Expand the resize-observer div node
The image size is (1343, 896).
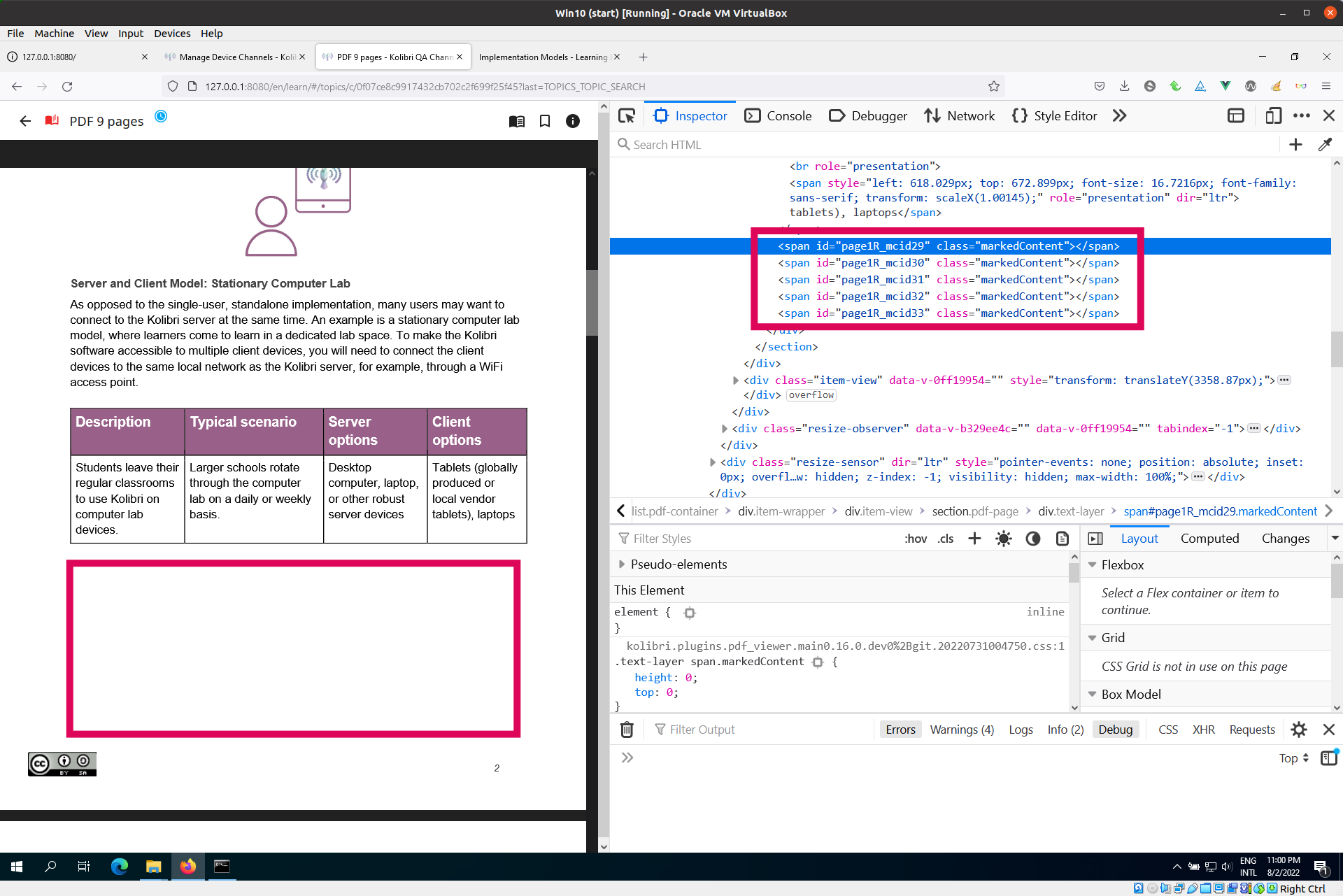[725, 429]
